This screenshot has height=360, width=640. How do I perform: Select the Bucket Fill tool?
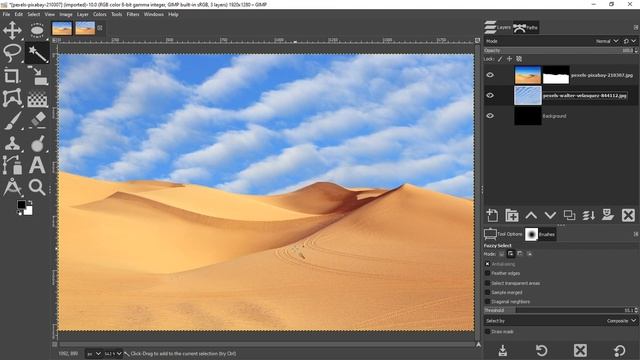[37, 98]
